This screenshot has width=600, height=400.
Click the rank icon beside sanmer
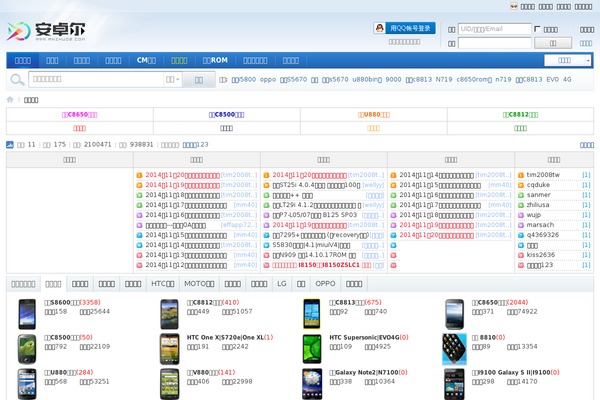(521, 195)
